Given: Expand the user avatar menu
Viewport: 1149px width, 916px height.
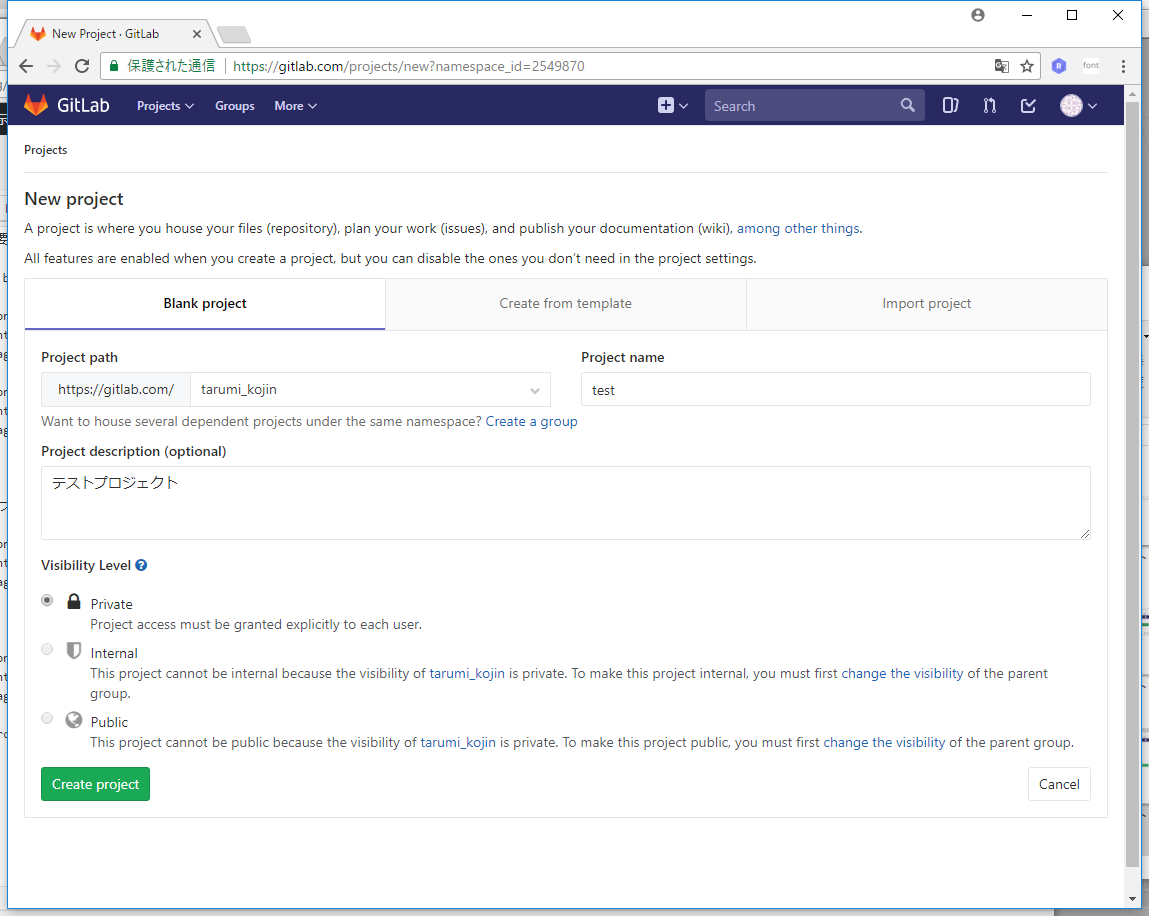Looking at the screenshot, I should pos(1079,105).
